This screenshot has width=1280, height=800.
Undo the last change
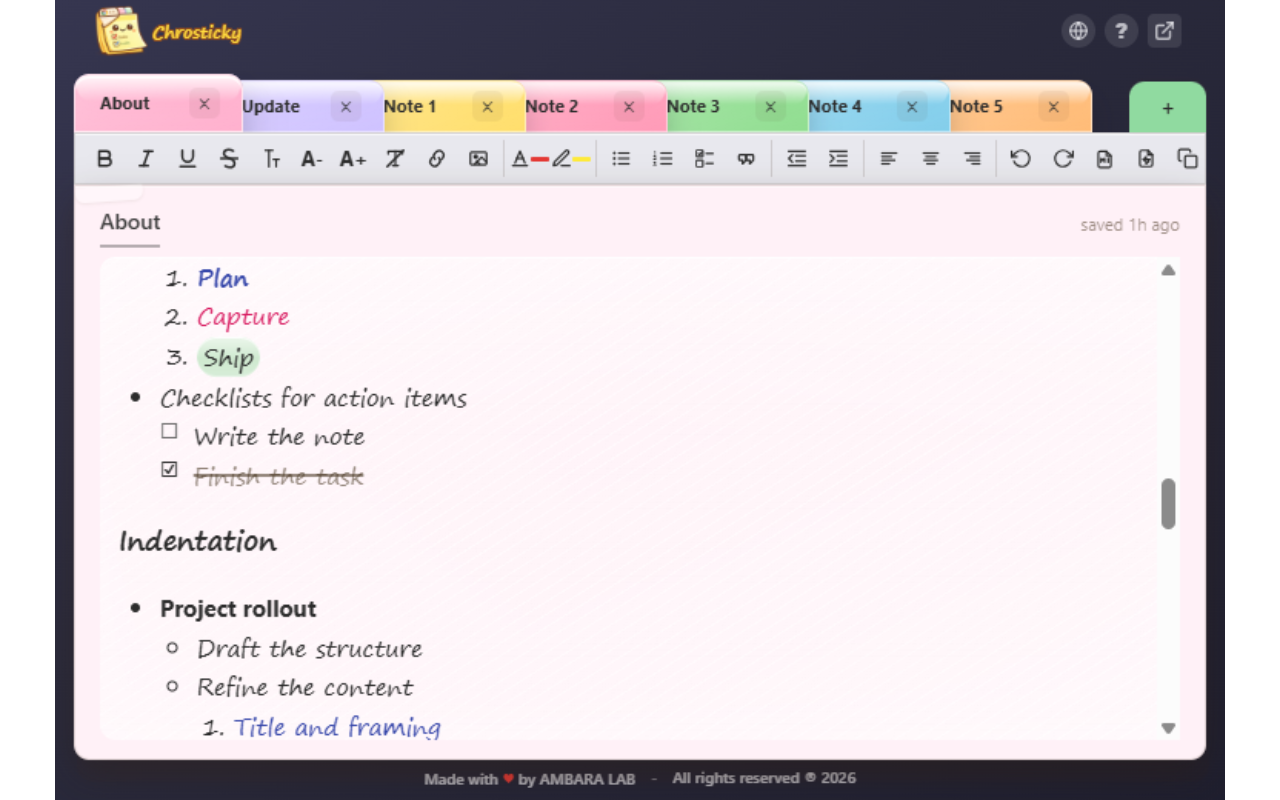point(1020,159)
